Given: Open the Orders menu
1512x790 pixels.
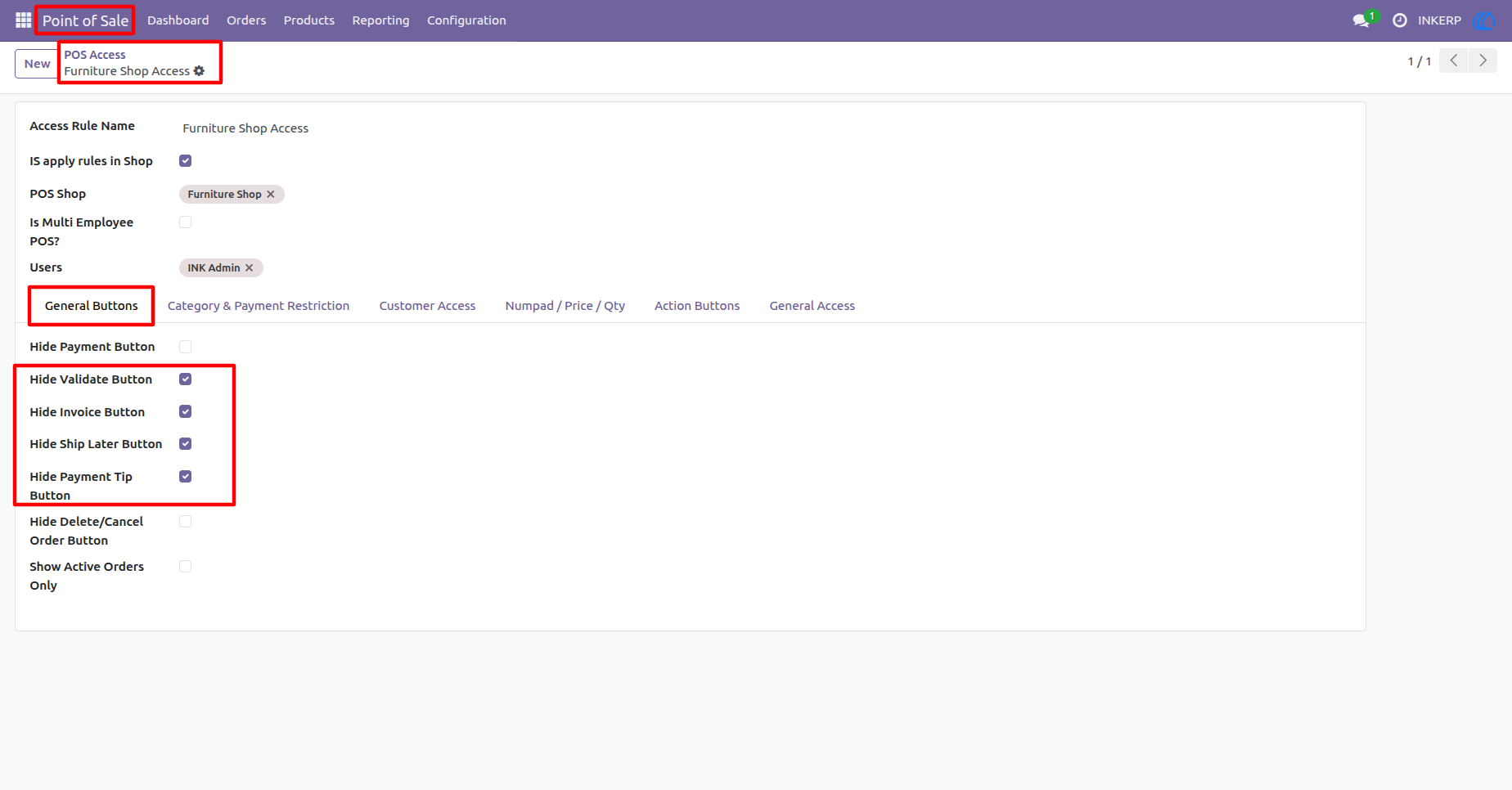Looking at the screenshot, I should [246, 20].
